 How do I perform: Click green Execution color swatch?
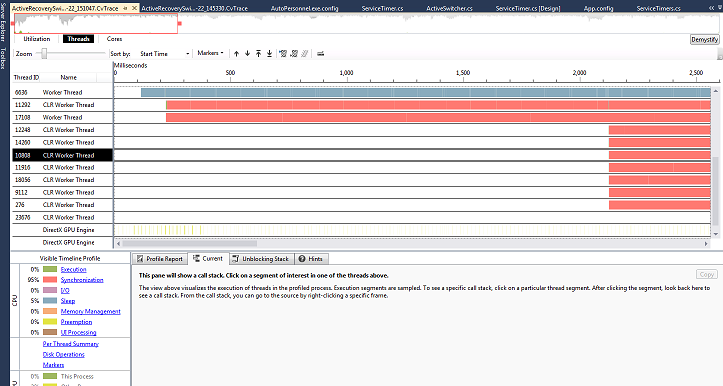[50, 269]
